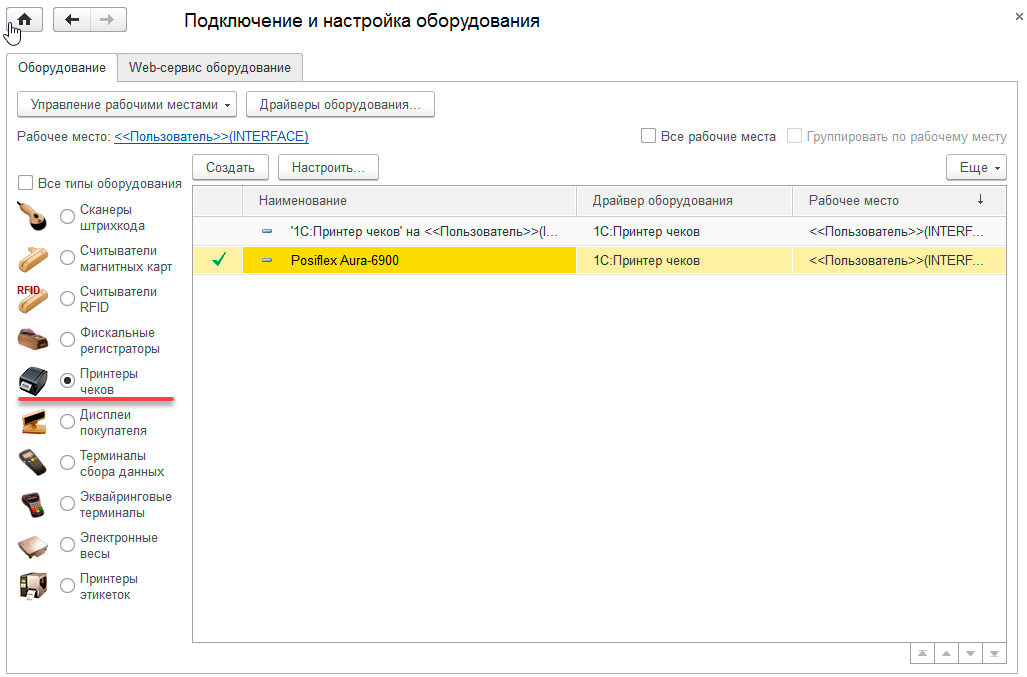This screenshot has height=677, width=1027.
Task: Click the magnetic card reader icon
Action: tap(32, 258)
